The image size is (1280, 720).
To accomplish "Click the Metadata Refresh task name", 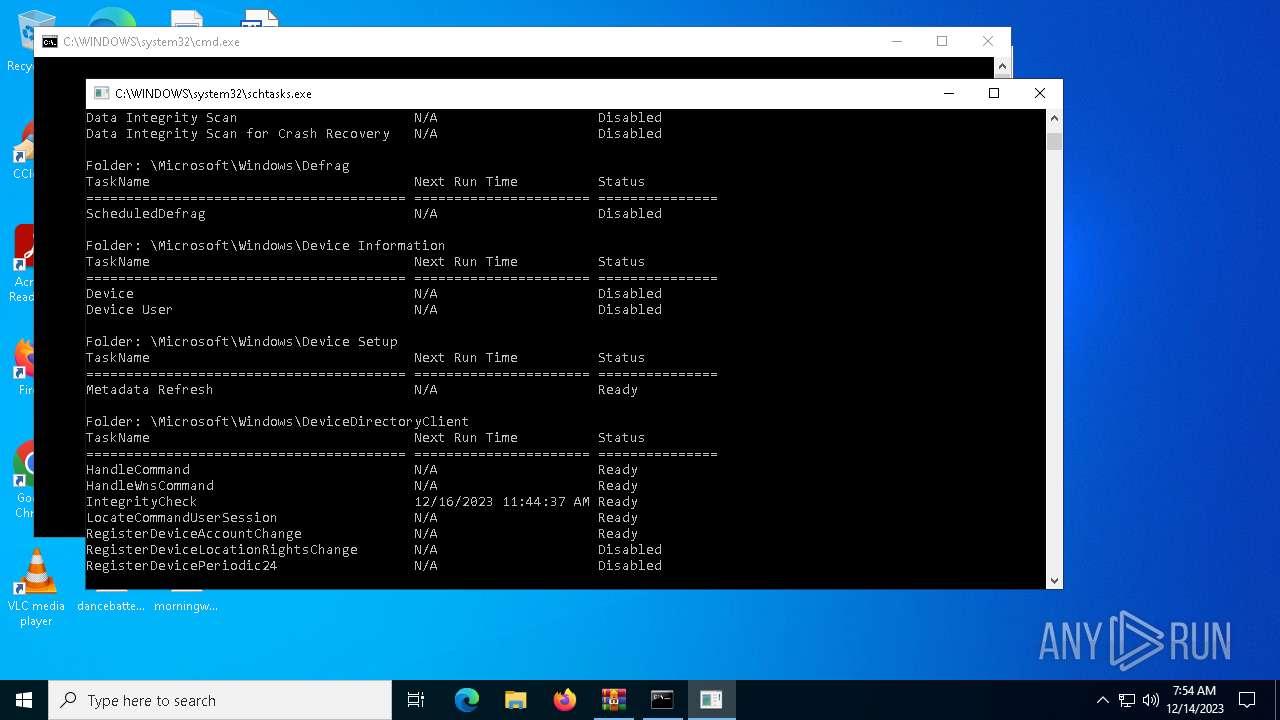I will coord(149,389).
